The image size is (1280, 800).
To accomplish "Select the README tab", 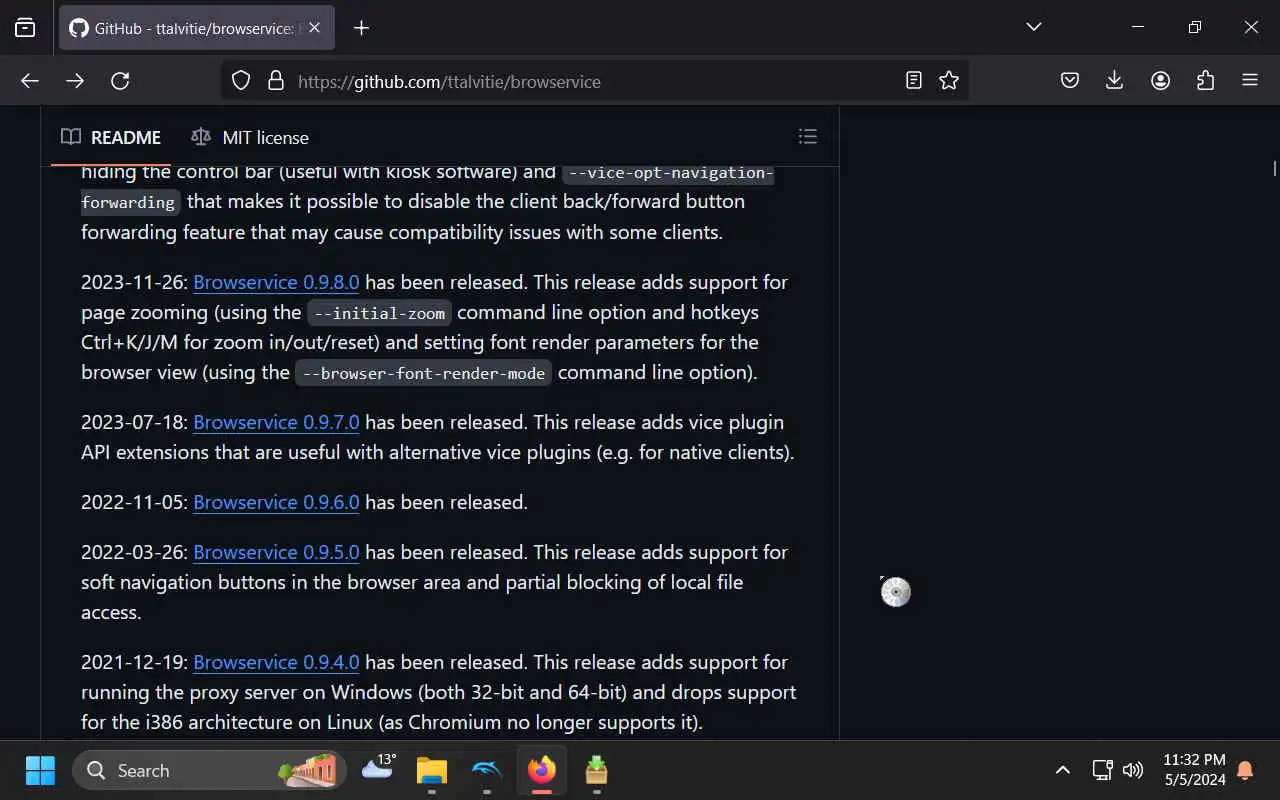I will click(x=110, y=137).
